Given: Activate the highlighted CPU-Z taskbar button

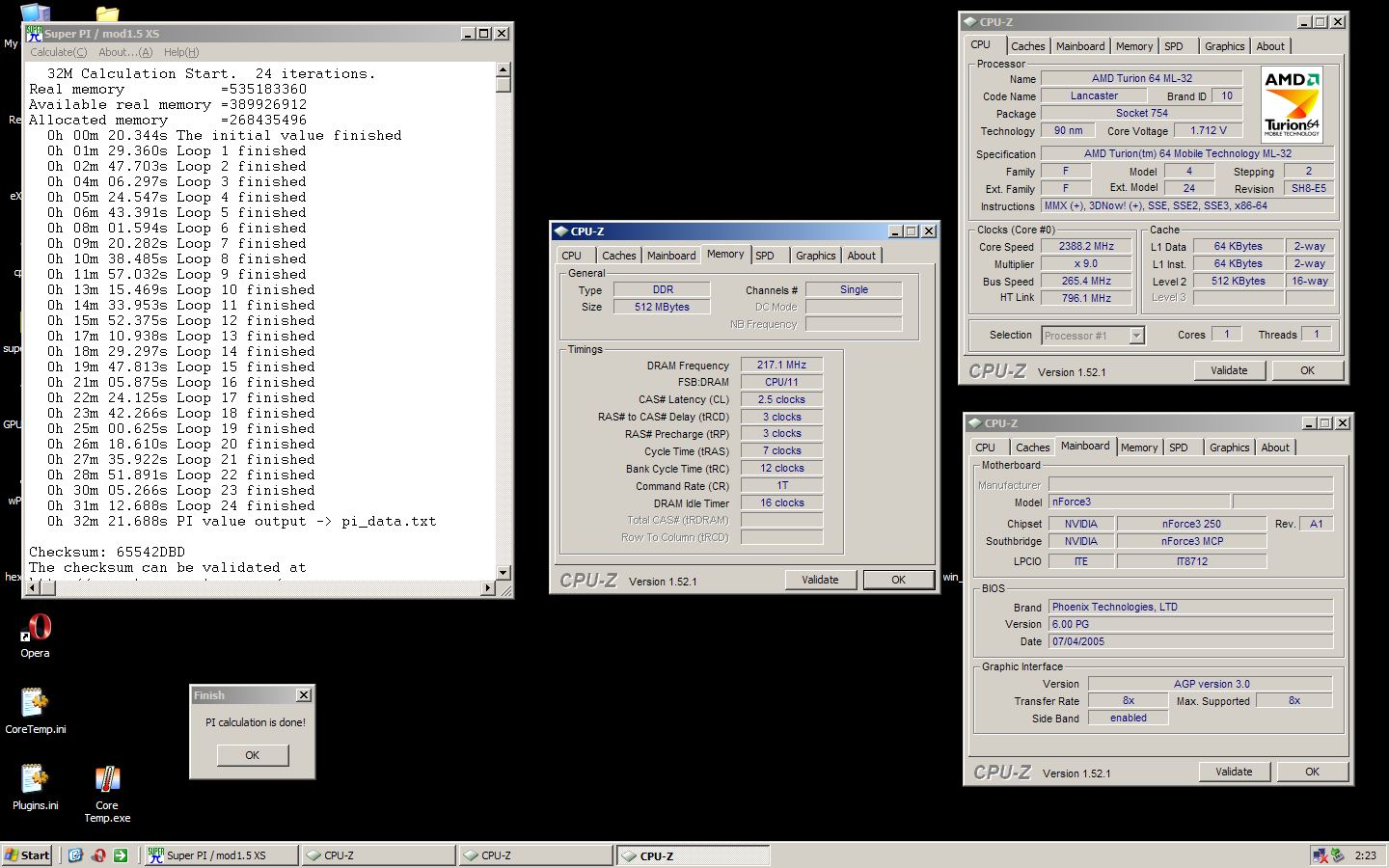Looking at the screenshot, I should (x=694, y=855).
